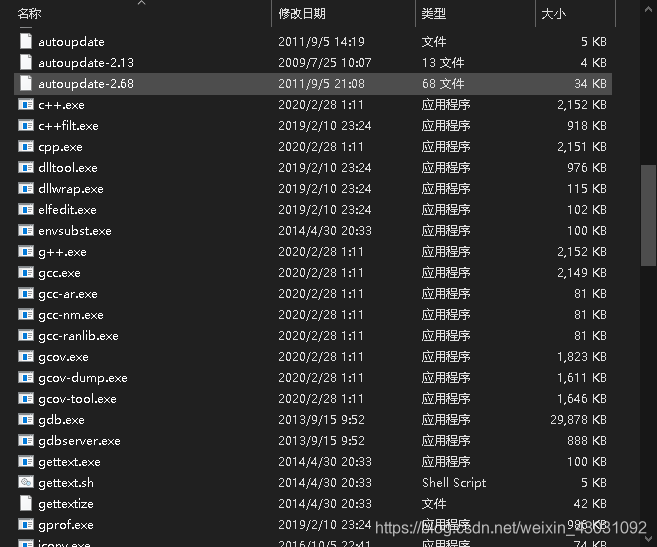Click the gcc-nm.exe application icon
657x547 pixels.
[26, 314]
